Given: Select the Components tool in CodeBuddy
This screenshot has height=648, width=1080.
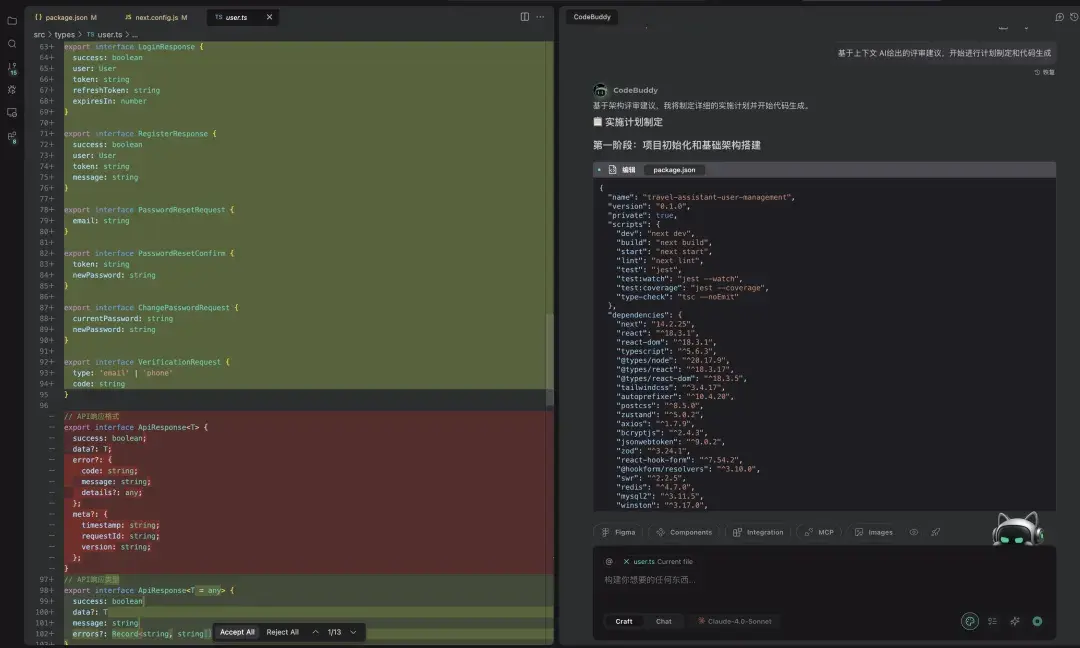Looking at the screenshot, I should [686, 531].
